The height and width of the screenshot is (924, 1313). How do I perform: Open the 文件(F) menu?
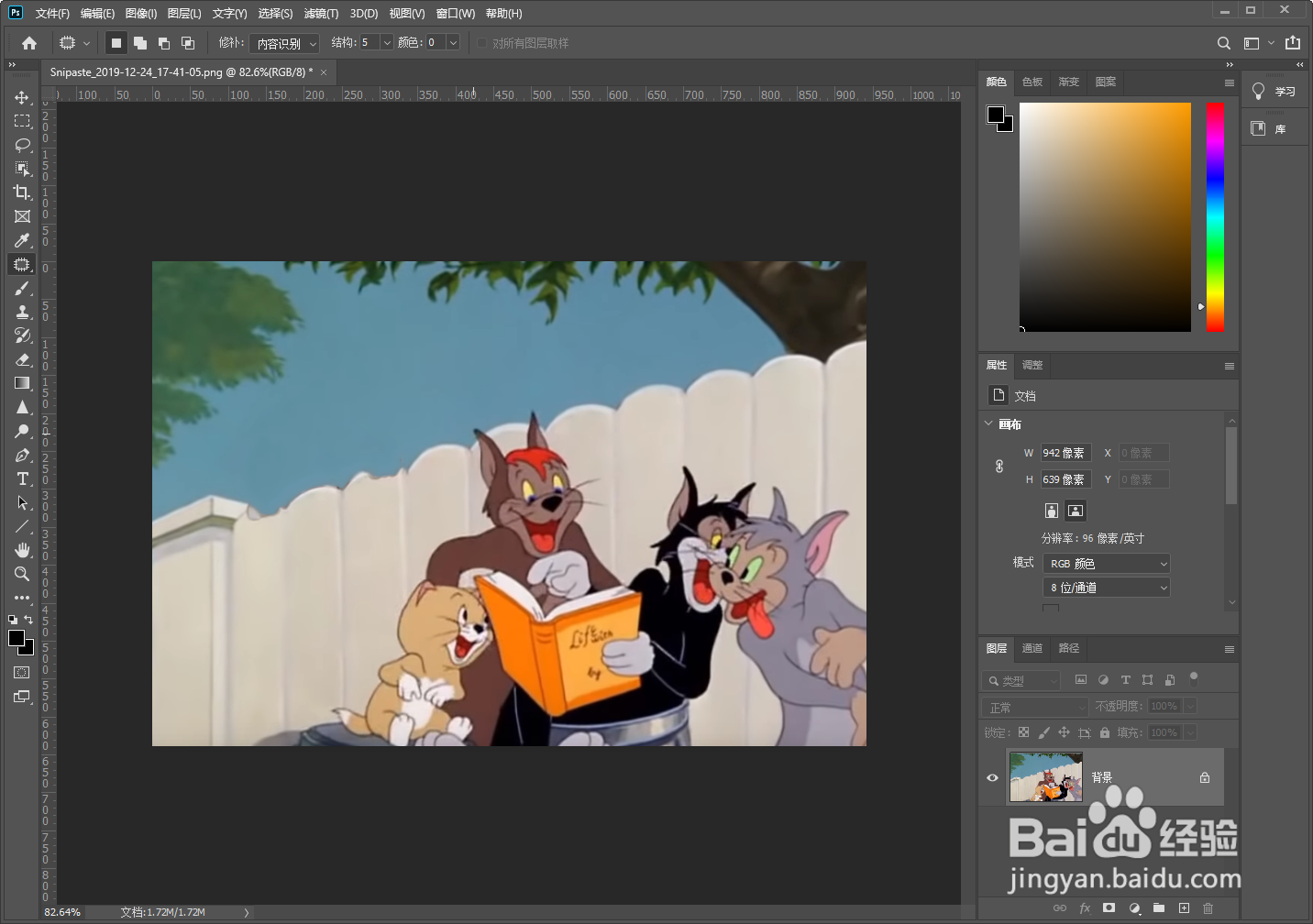pyautogui.click(x=52, y=14)
